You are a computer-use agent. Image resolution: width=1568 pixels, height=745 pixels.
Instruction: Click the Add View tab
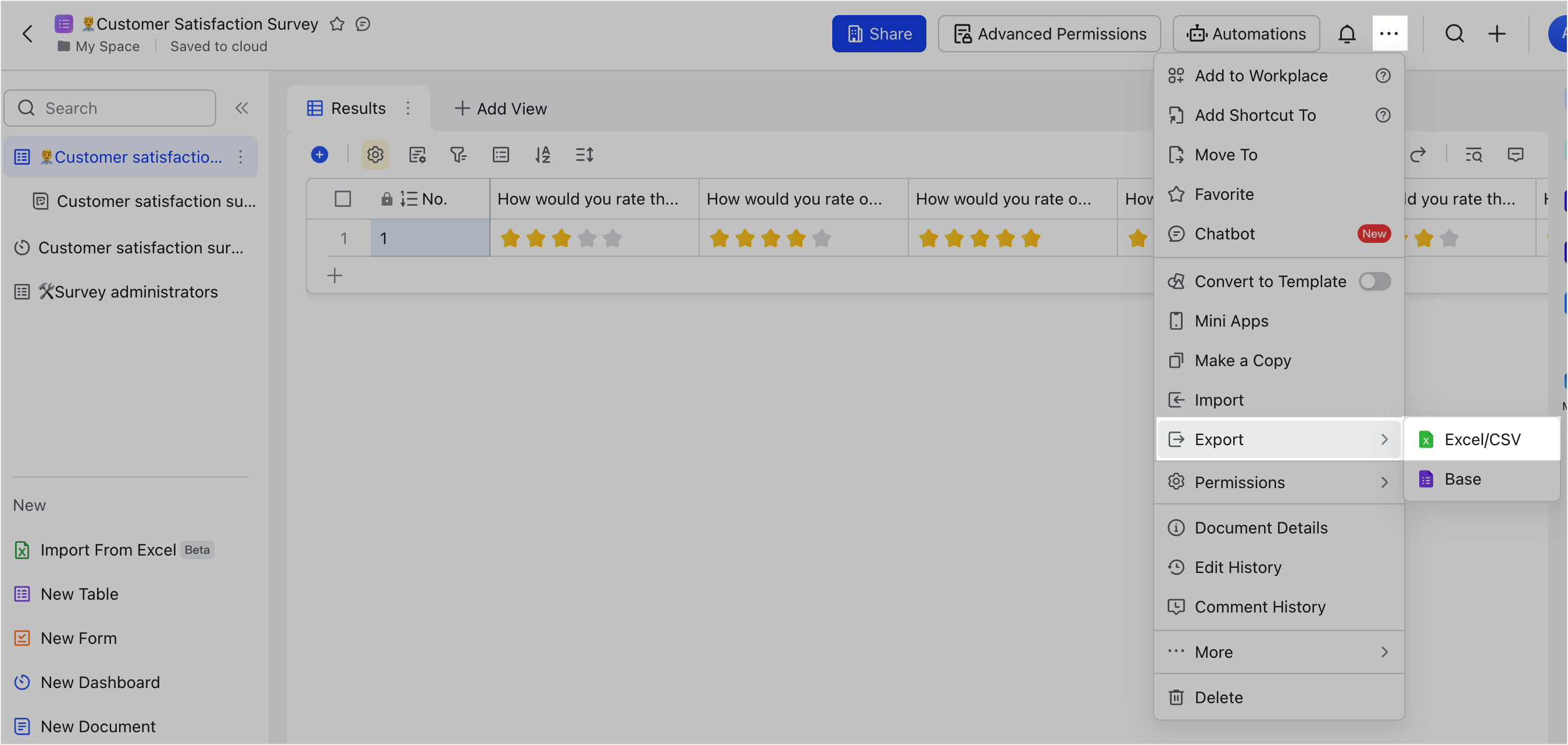point(500,108)
